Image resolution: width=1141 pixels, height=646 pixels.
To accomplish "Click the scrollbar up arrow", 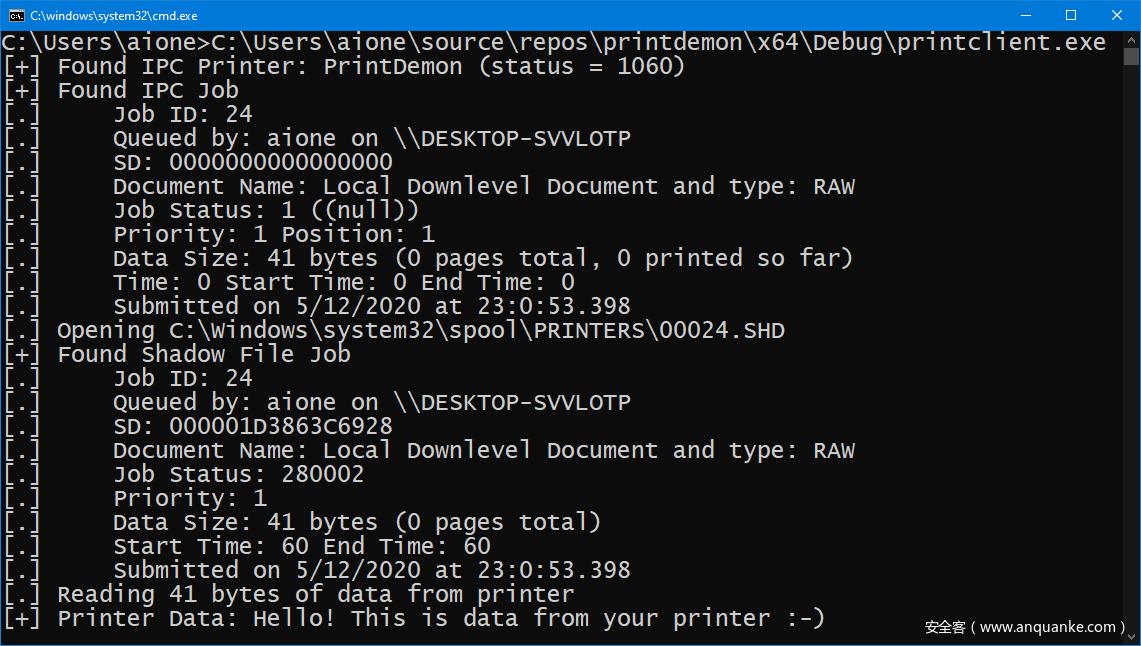I will point(1131,41).
